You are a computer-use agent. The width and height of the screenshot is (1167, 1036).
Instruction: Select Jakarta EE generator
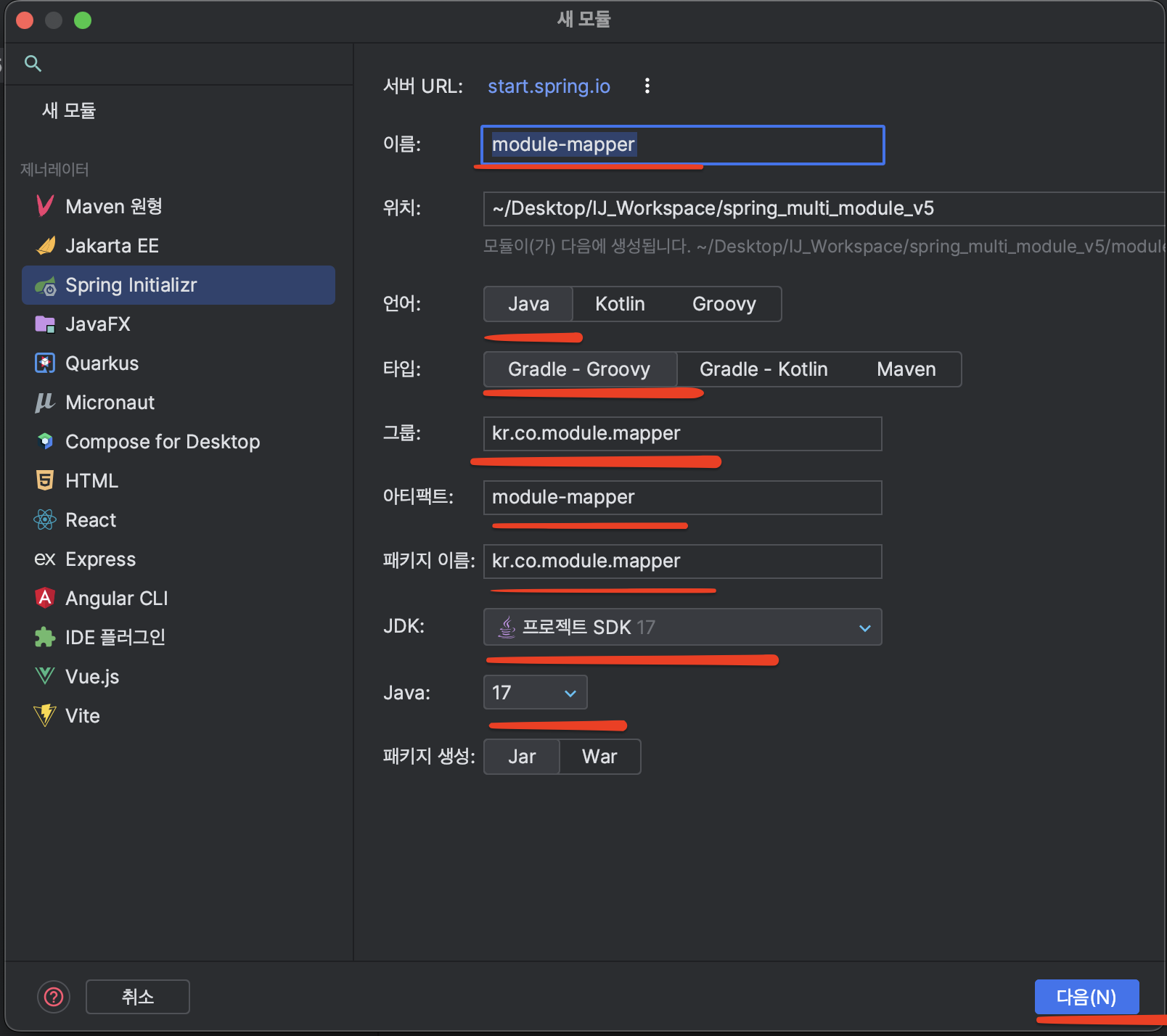pos(179,245)
